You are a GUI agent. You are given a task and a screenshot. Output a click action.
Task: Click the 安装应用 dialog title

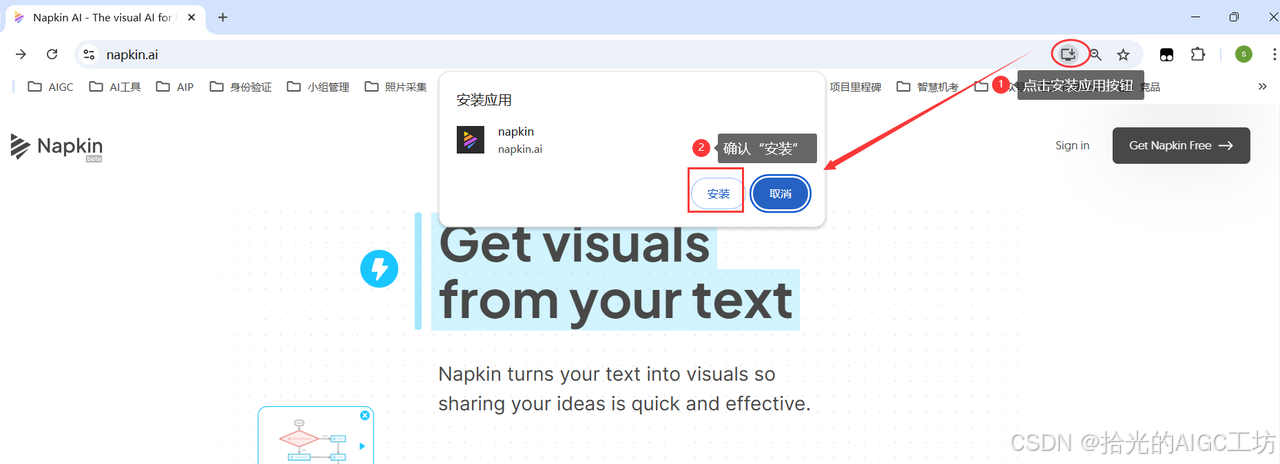(x=484, y=100)
